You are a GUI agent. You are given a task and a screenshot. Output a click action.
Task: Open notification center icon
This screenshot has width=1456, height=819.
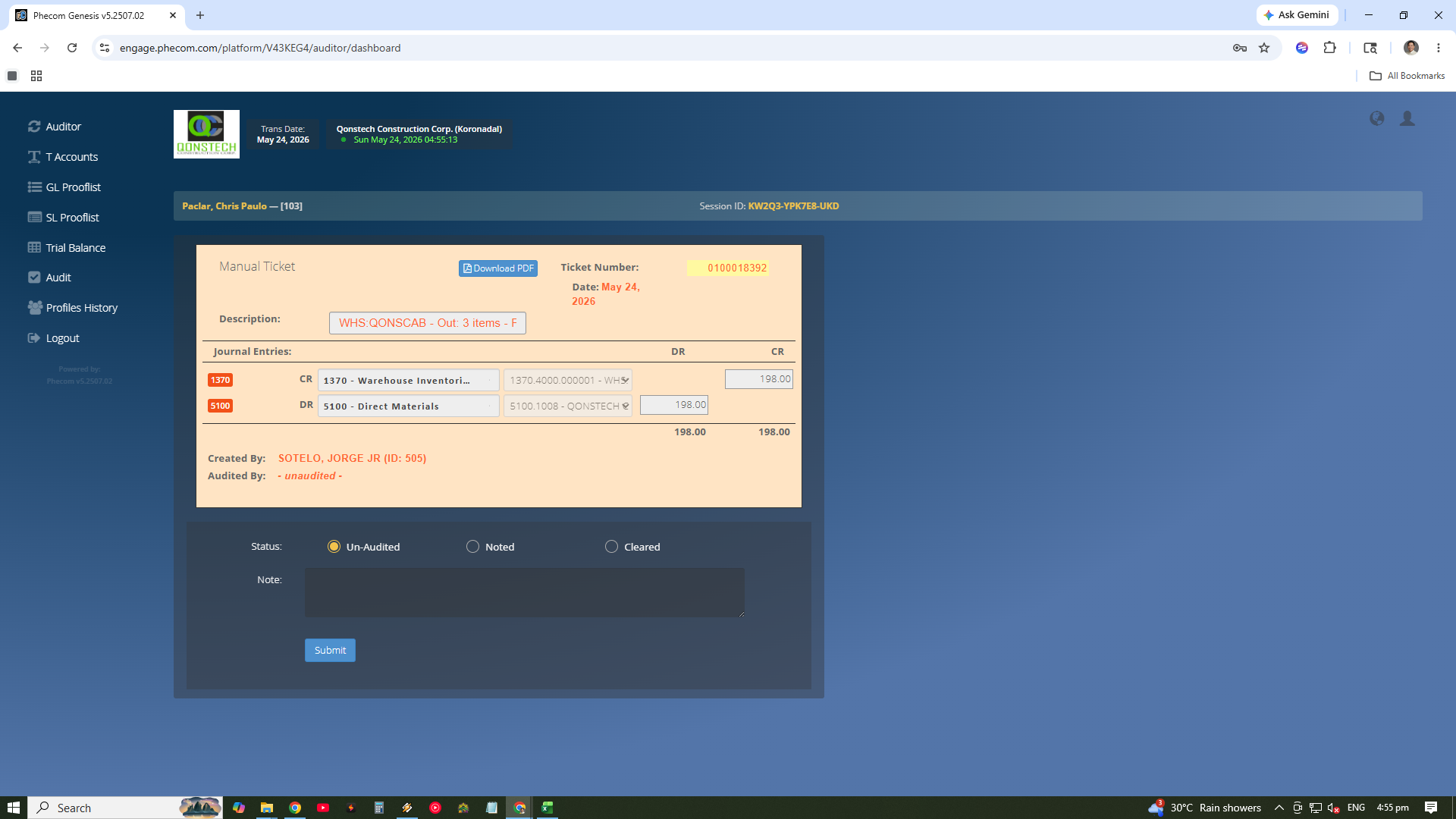tap(1431, 808)
